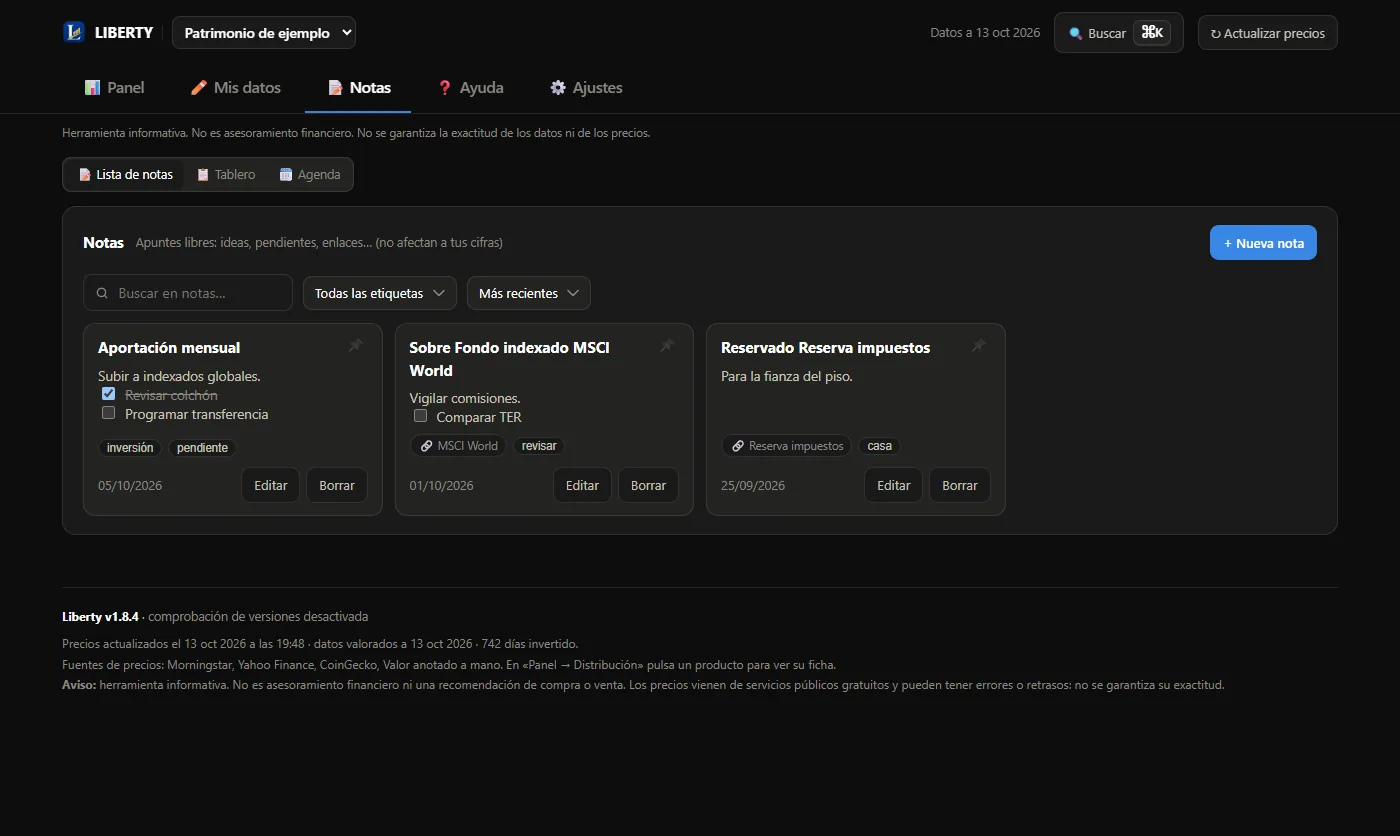
Task: Open the Más recientes sort dropdown
Action: [529, 293]
